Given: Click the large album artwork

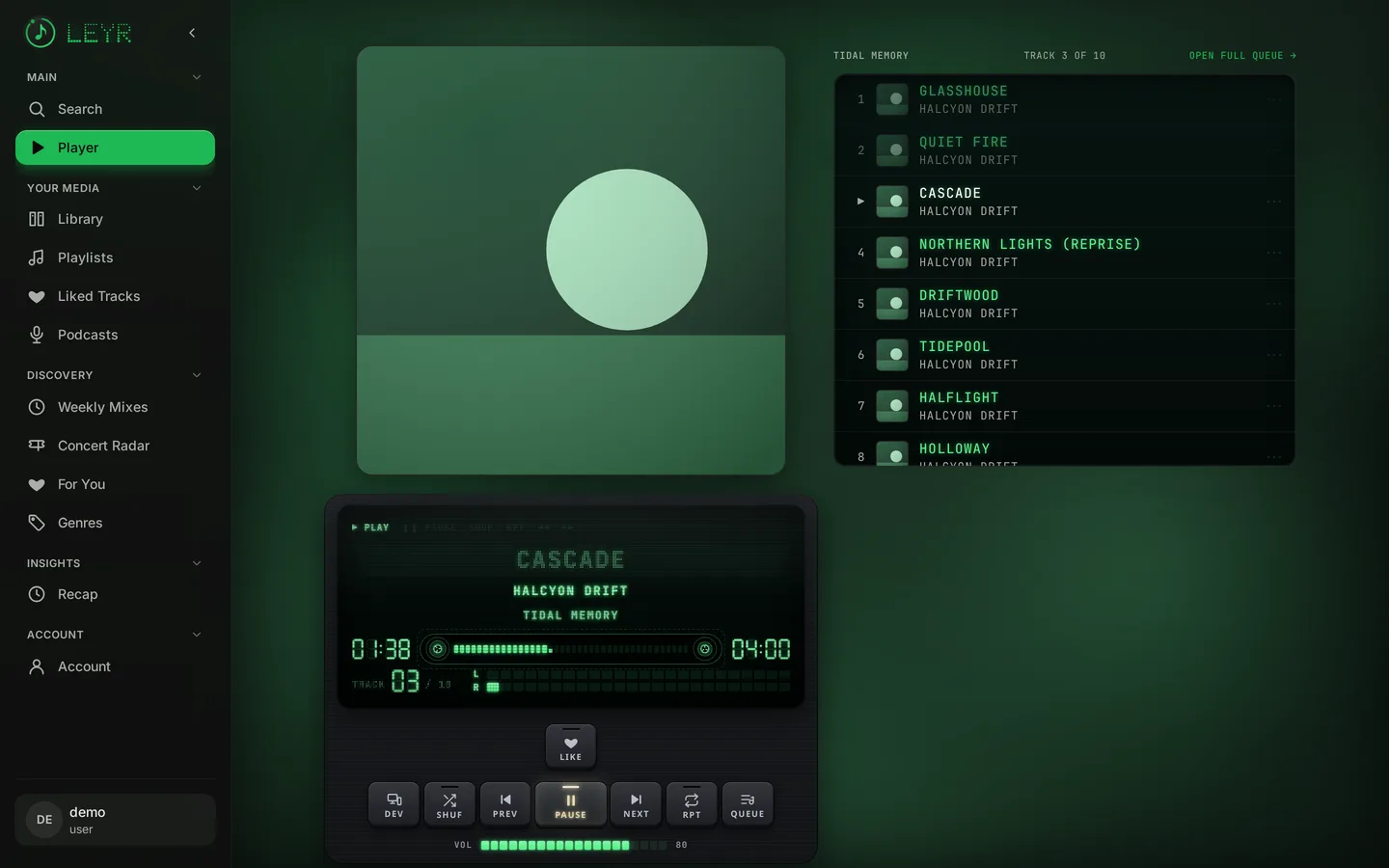Looking at the screenshot, I should 571,260.
